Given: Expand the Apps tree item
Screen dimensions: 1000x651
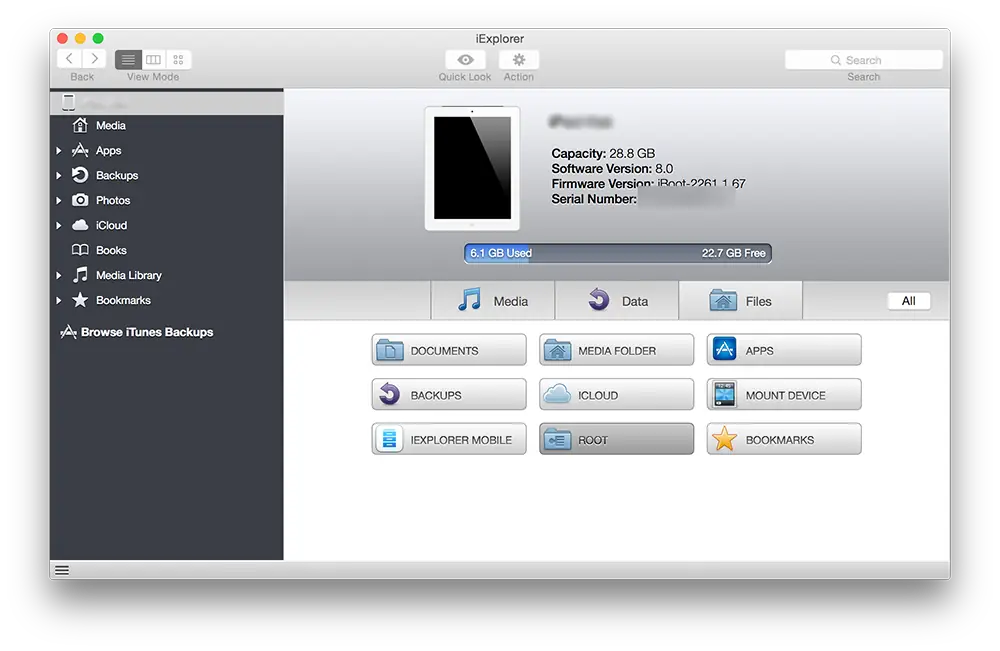Looking at the screenshot, I should 59,150.
